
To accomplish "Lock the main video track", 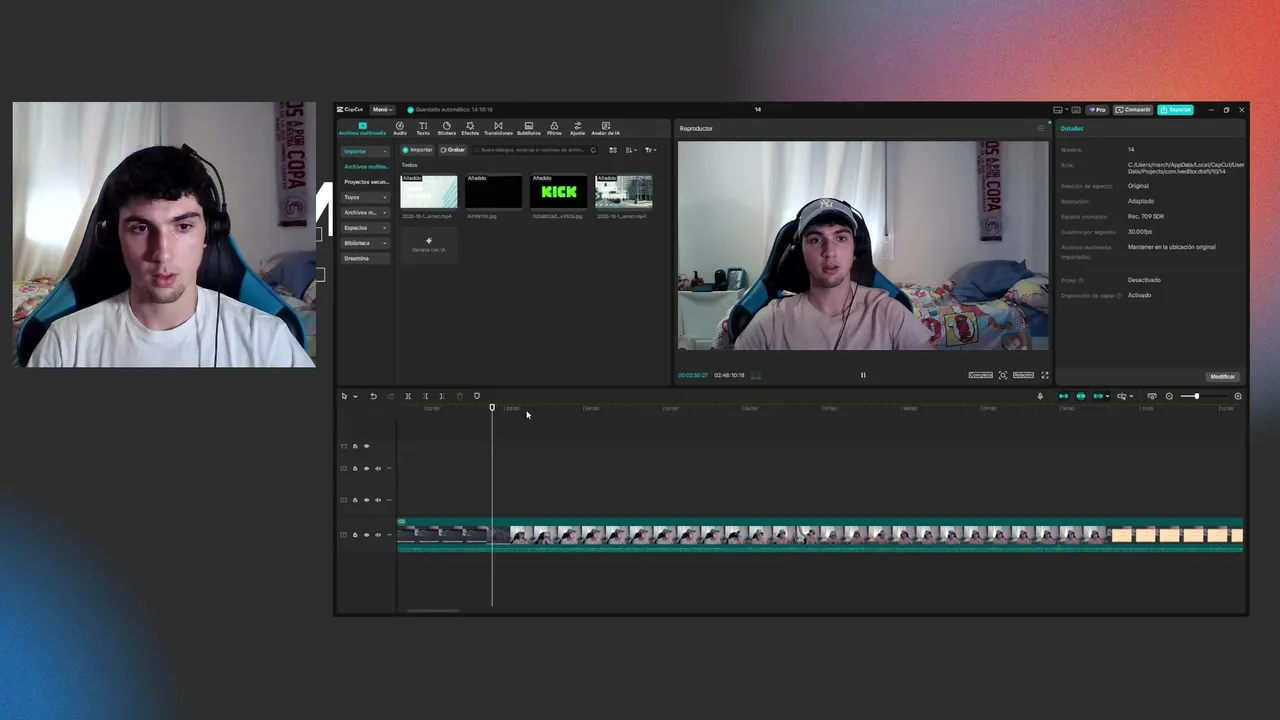I will (355, 535).
